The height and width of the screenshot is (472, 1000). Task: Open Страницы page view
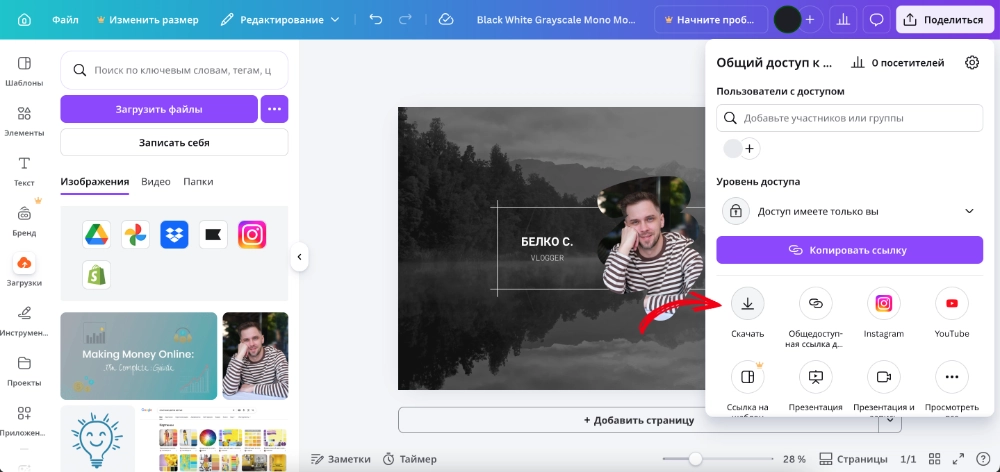[853, 459]
